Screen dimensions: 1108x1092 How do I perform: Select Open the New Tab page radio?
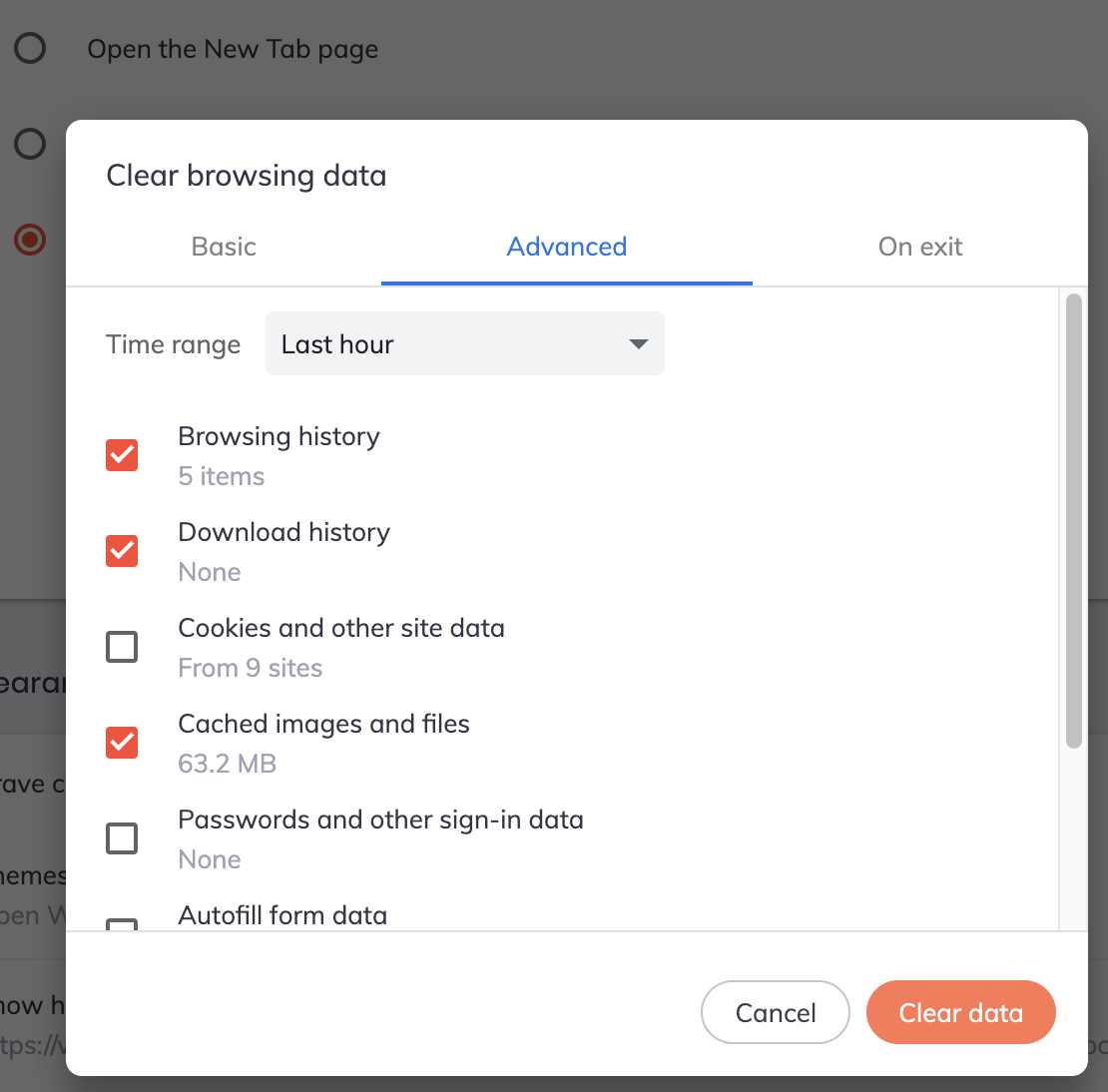tap(30, 49)
